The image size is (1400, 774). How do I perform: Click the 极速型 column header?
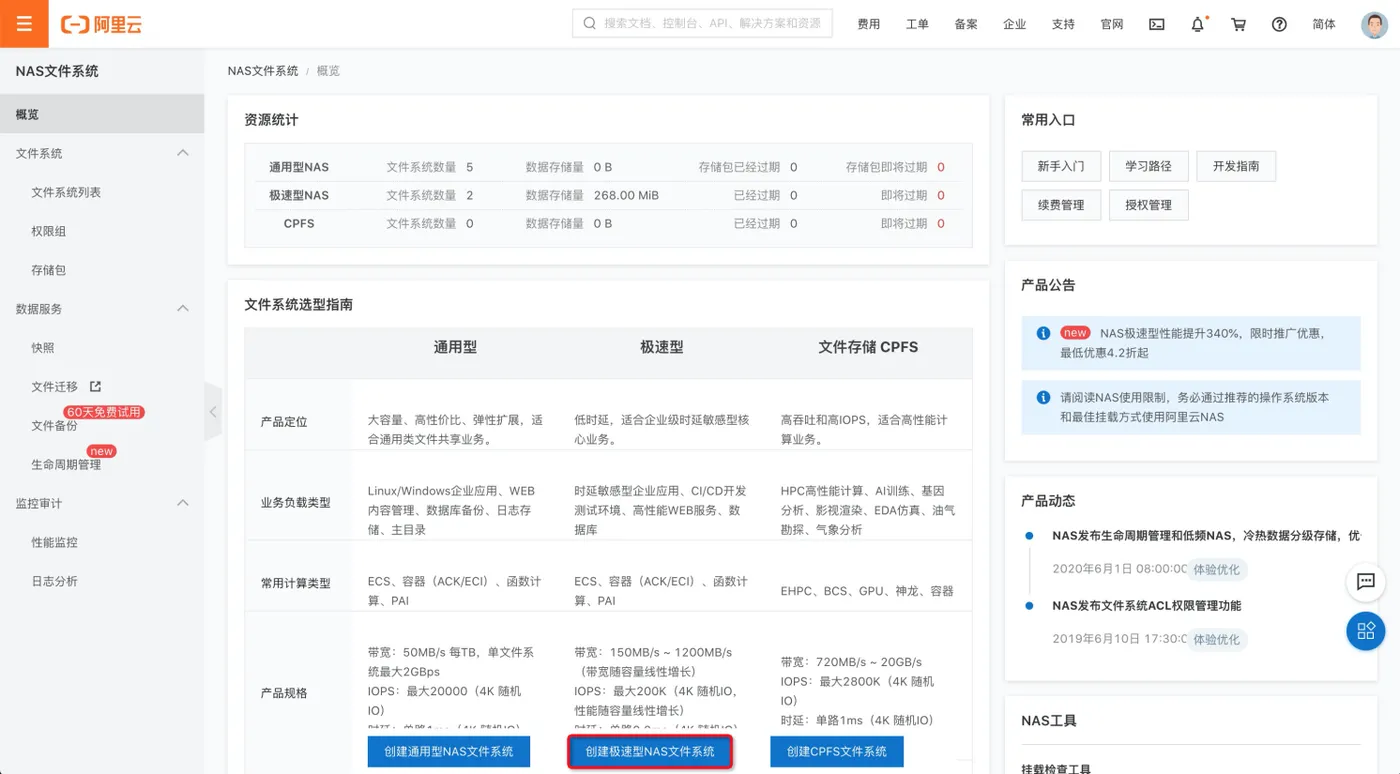(662, 347)
